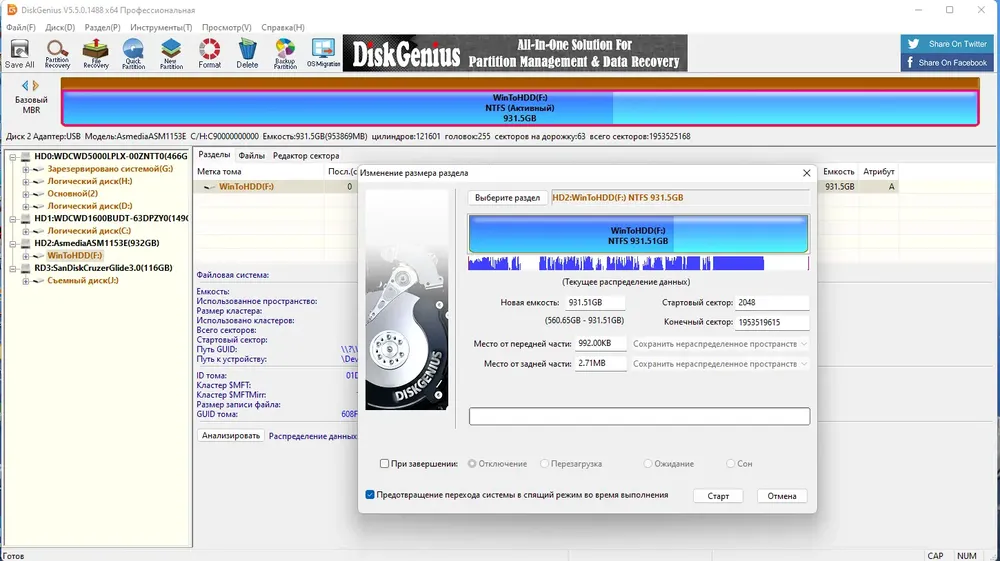Click the New Partition icon
1000x561 pixels.
tap(171, 54)
